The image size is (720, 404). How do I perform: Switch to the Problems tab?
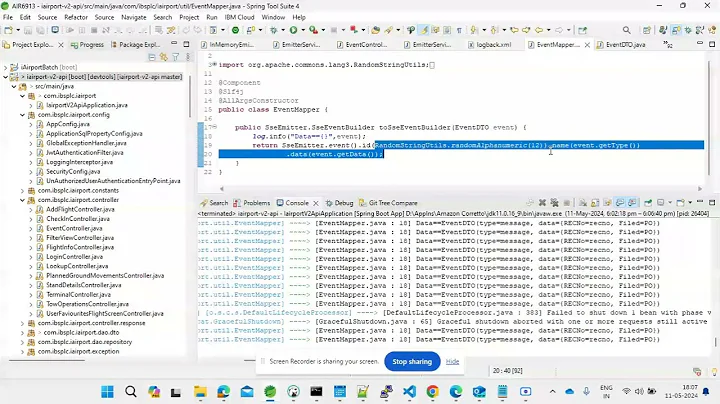[x=251, y=203]
